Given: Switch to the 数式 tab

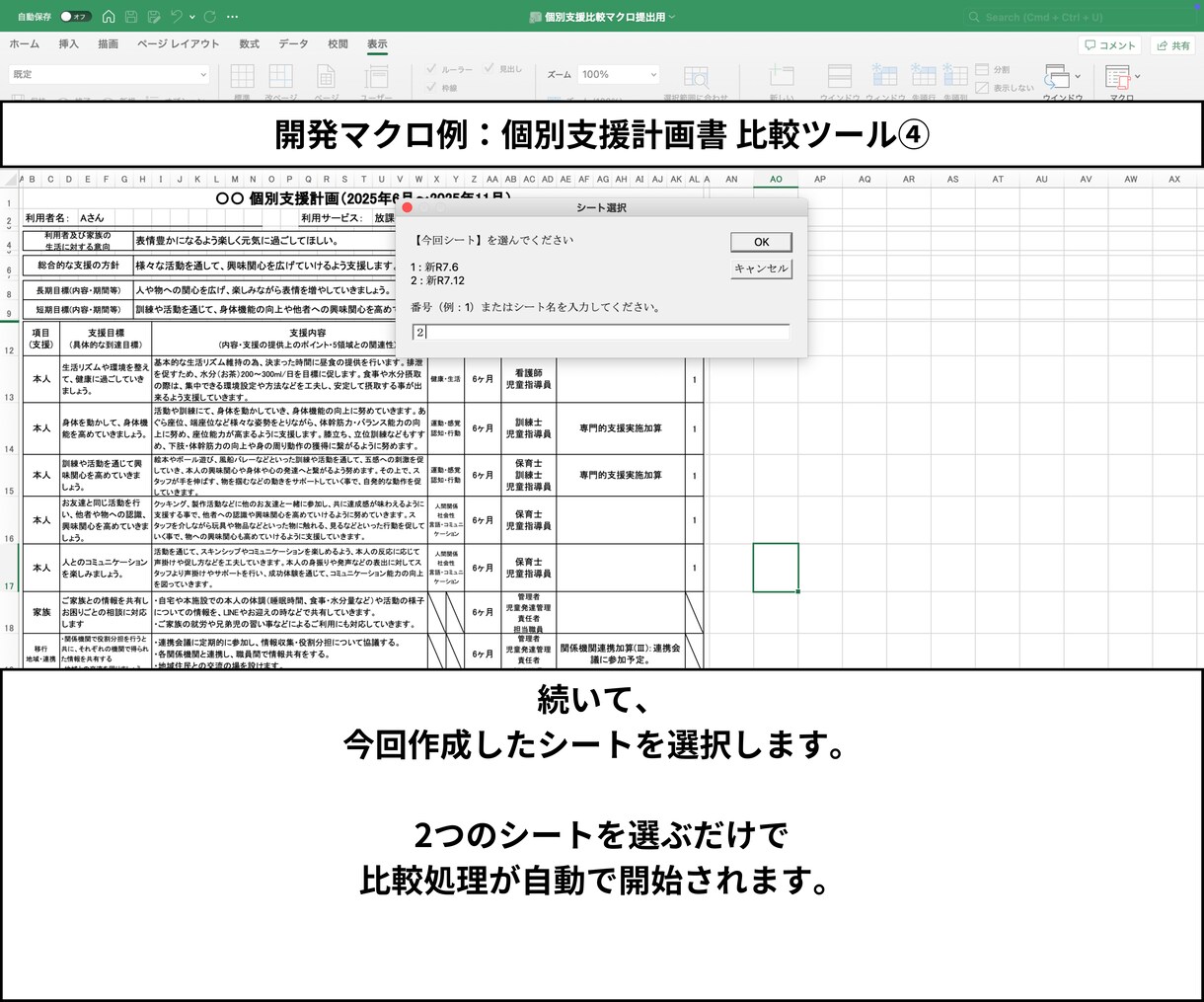Looking at the screenshot, I should (249, 44).
